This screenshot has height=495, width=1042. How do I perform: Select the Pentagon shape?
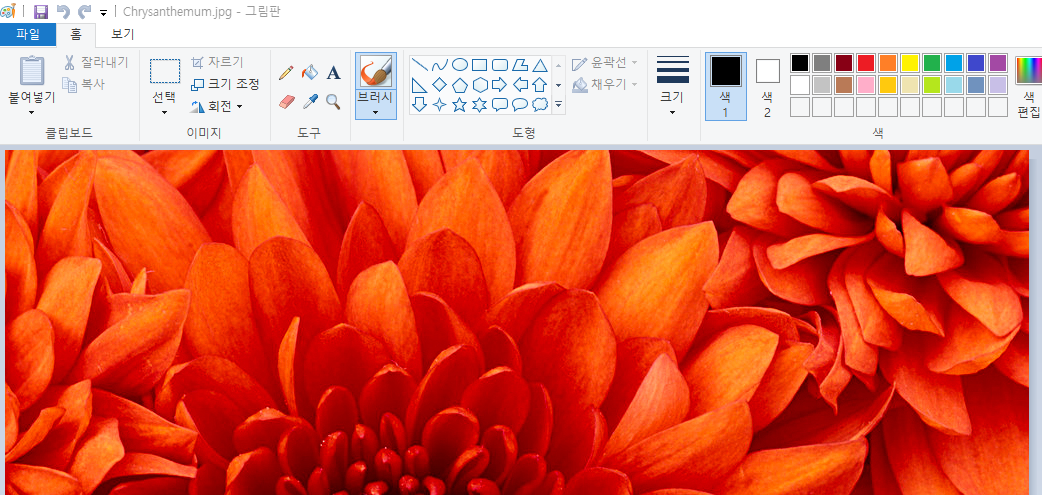coord(459,85)
